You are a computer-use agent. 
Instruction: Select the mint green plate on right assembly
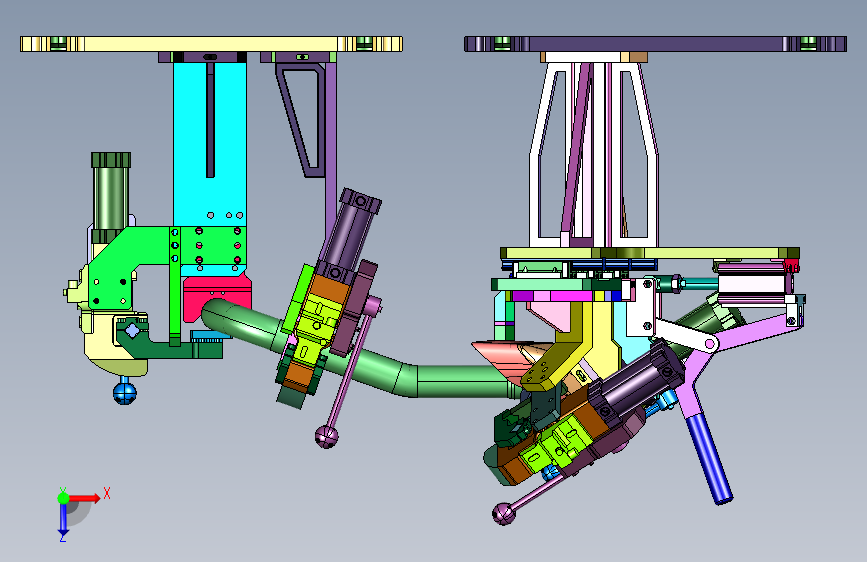539,284
